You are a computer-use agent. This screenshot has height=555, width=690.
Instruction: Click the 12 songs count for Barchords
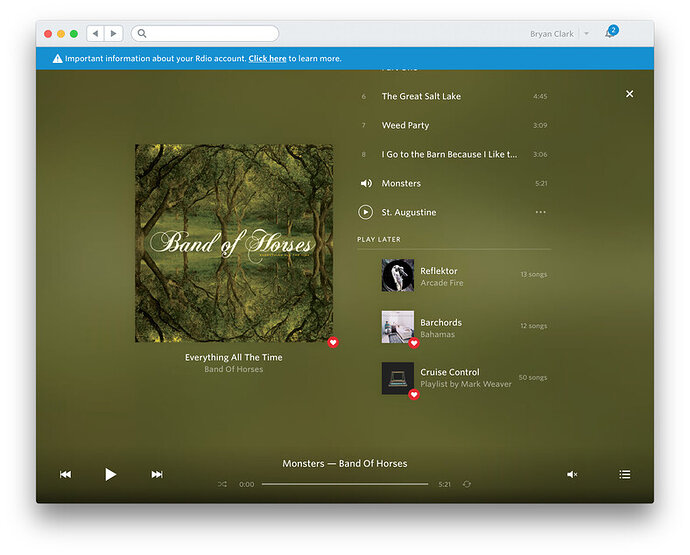pos(534,326)
